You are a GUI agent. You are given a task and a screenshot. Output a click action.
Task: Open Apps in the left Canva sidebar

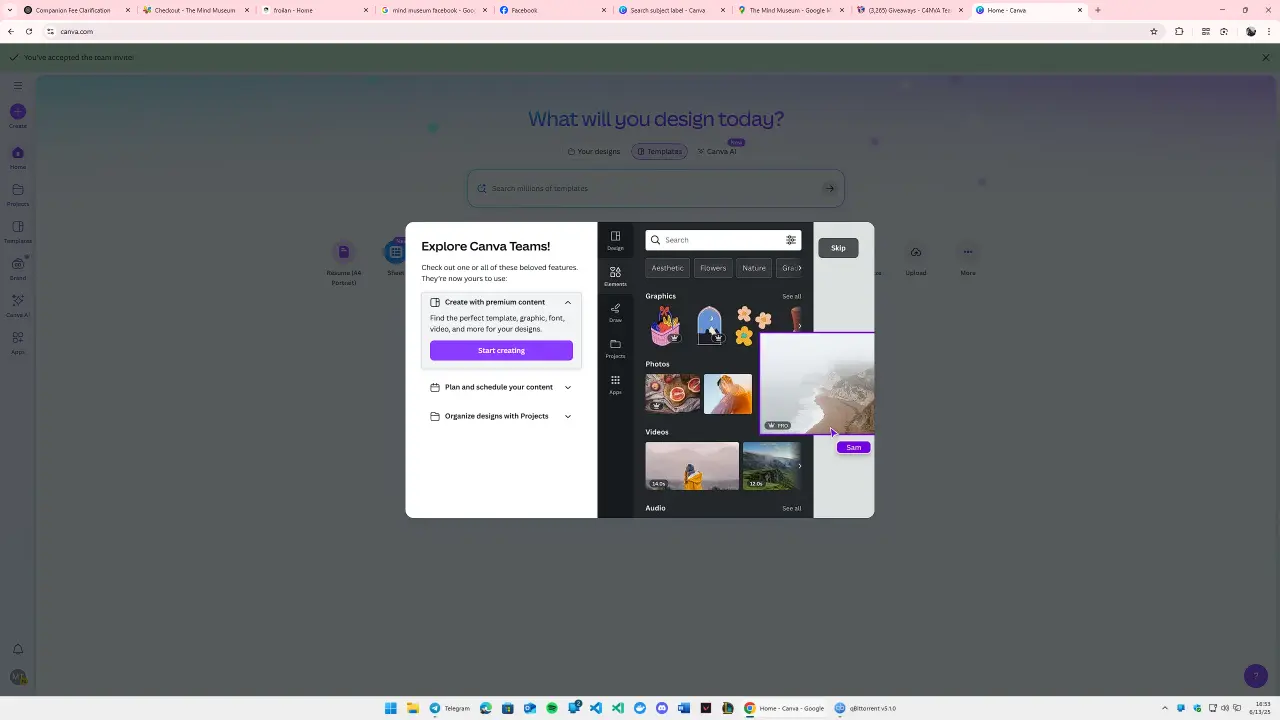click(18, 342)
